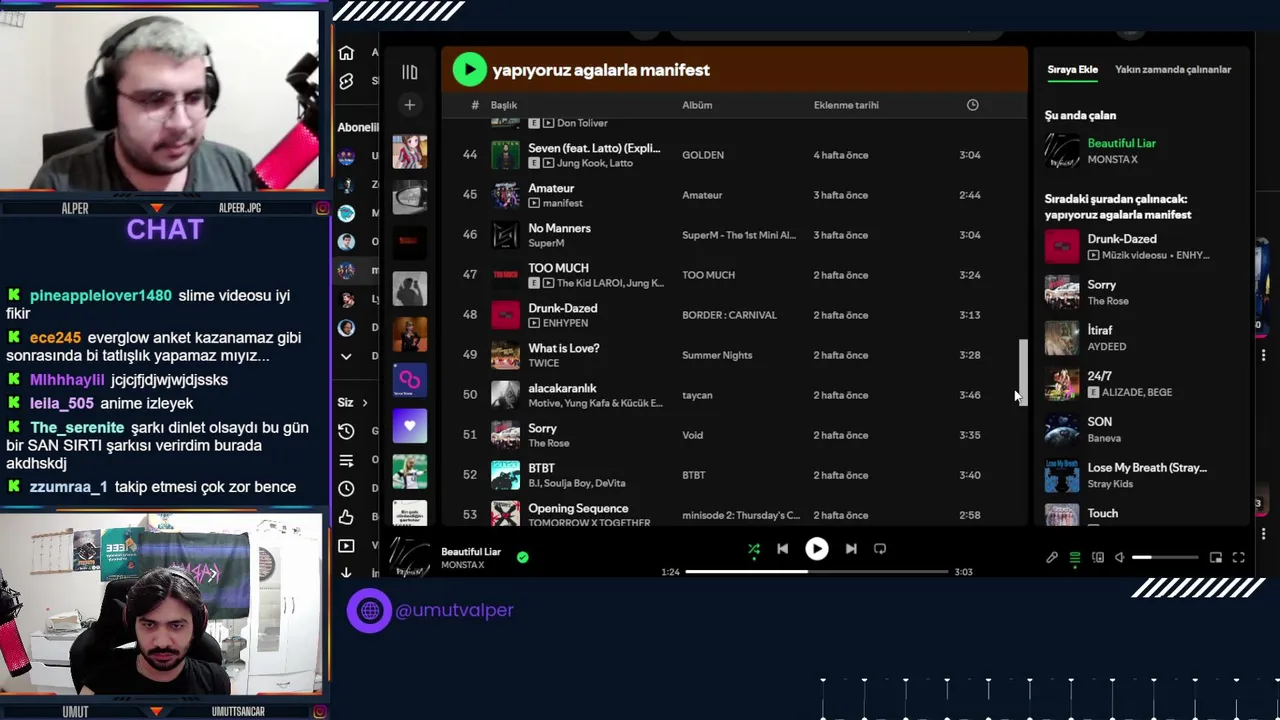Image resolution: width=1280 pixels, height=720 pixels.
Task: Open the ENHYPEN artist link
Action: (565, 323)
